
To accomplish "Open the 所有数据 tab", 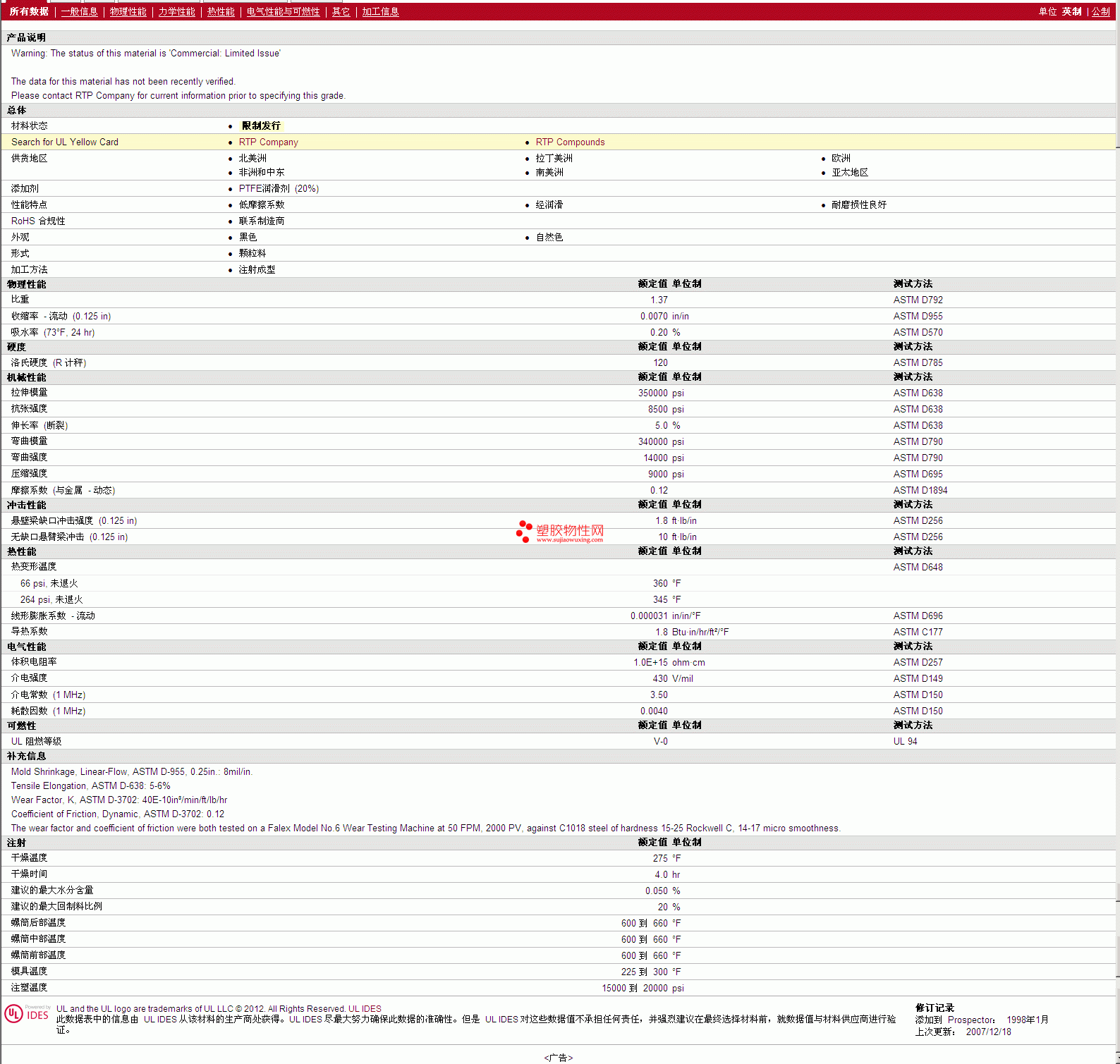I will coord(29,12).
